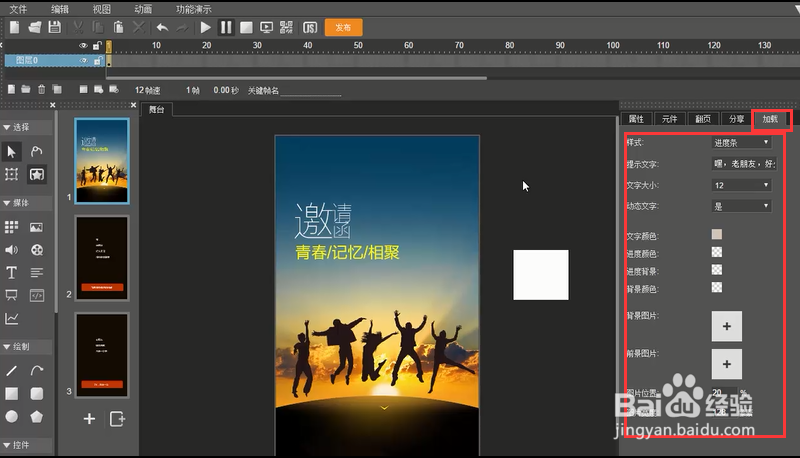Toggle visibility for all layers in header

click(83, 46)
